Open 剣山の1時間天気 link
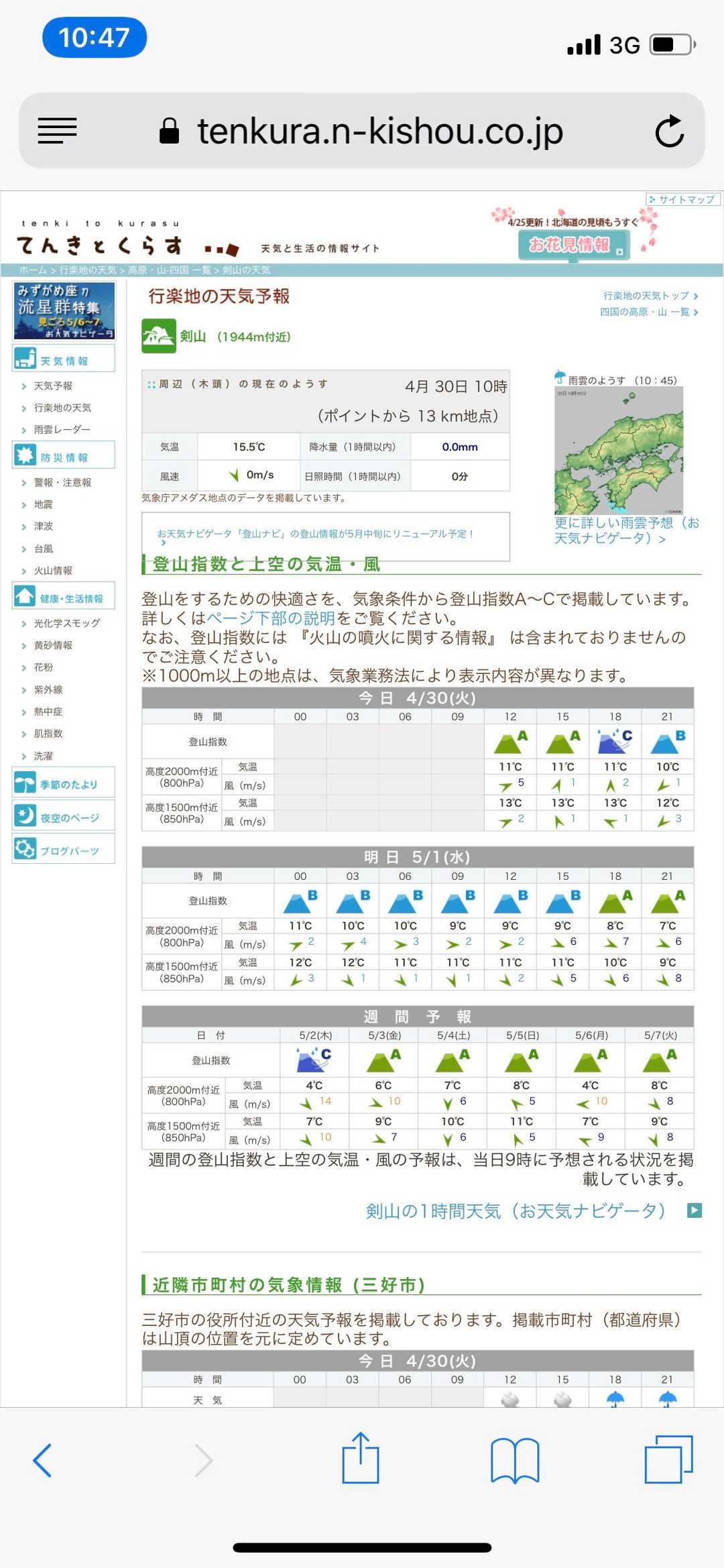This screenshot has width=724, height=1568. (515, 1211)
